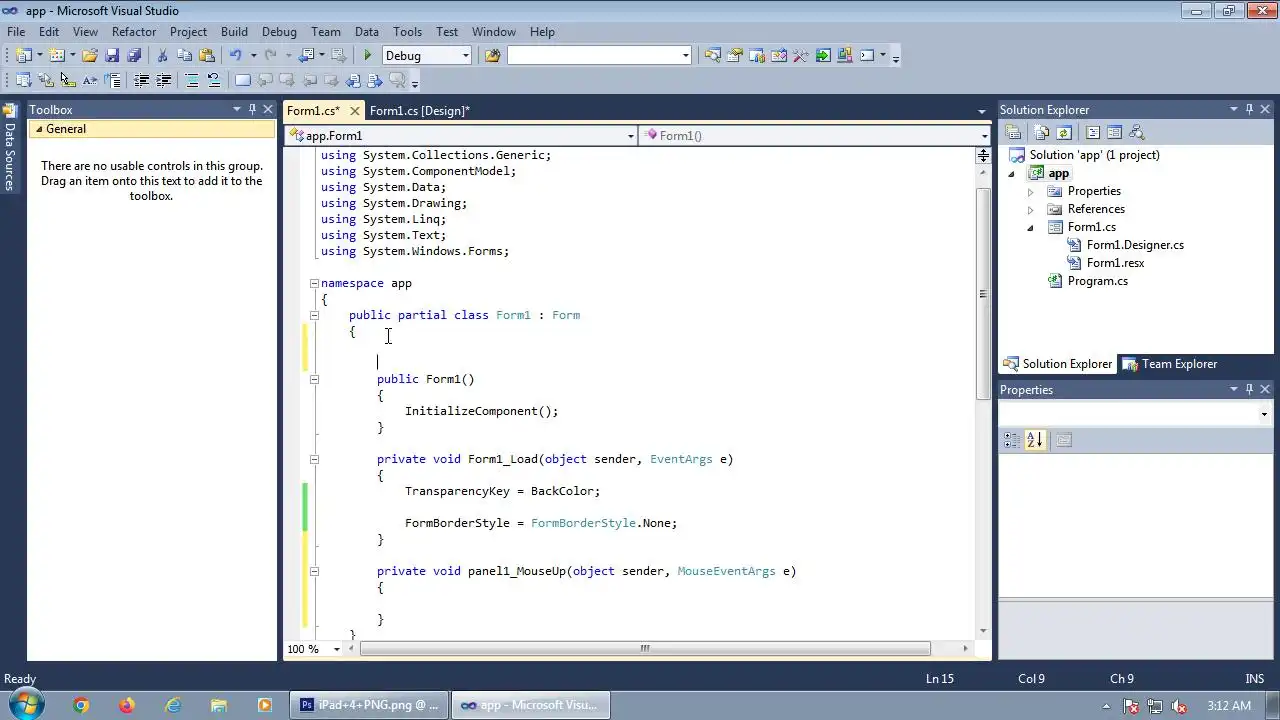Image resolution: width=1280 pixels, height=720 pixels.
Task: Open Start Page via green arrow icon
Action: (823, 55)
